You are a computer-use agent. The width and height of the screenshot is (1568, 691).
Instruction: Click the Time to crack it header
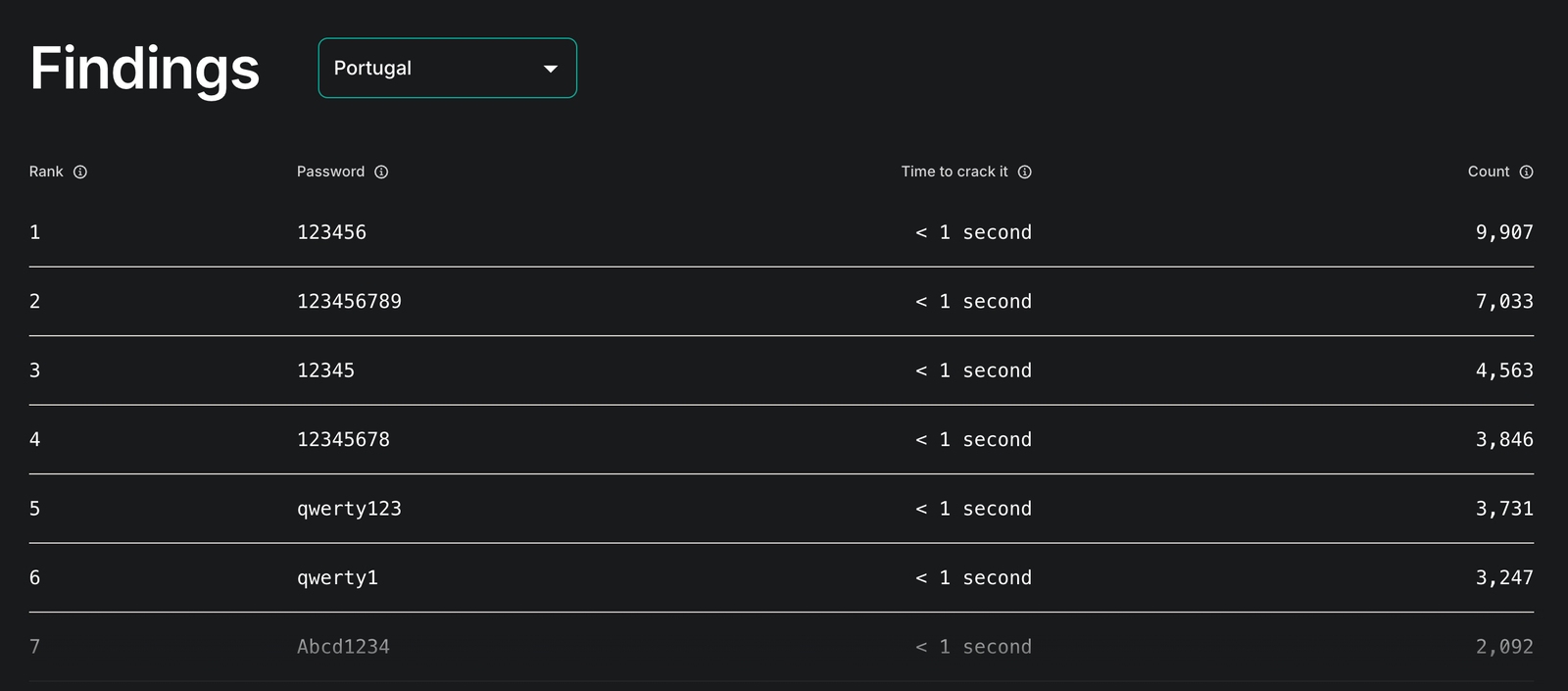pos(955,172)
